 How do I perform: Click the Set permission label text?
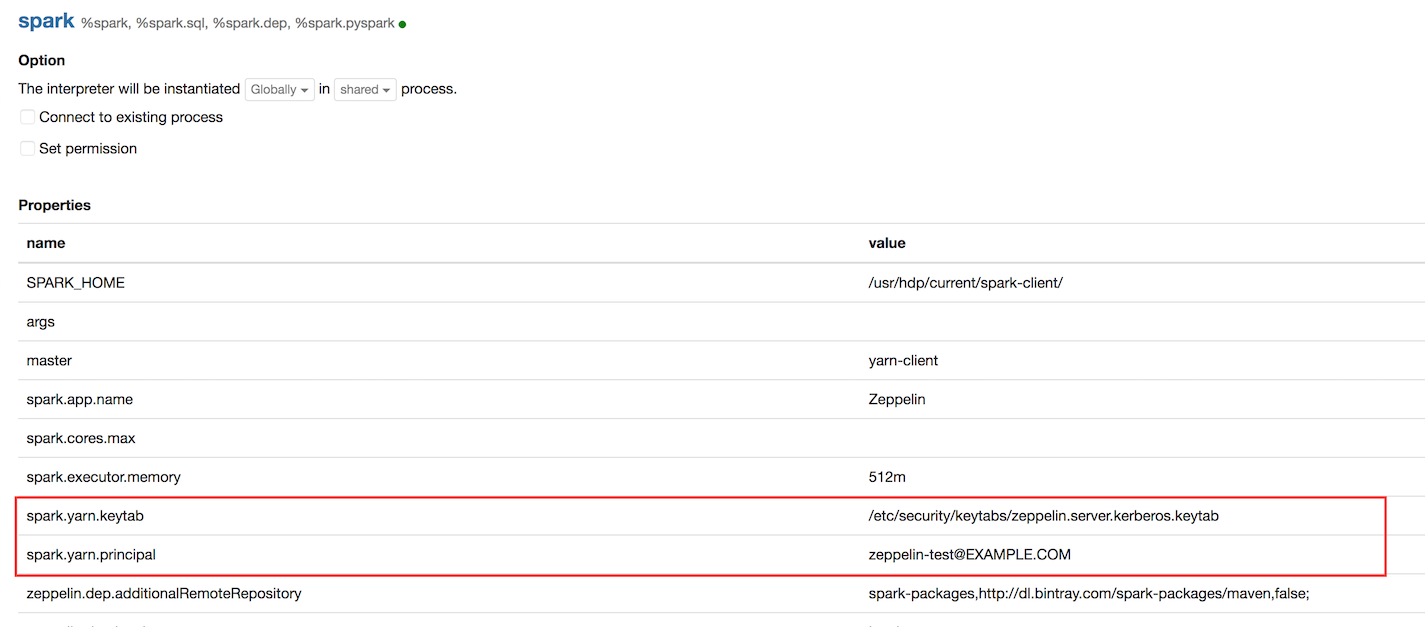tap(88, 148)
